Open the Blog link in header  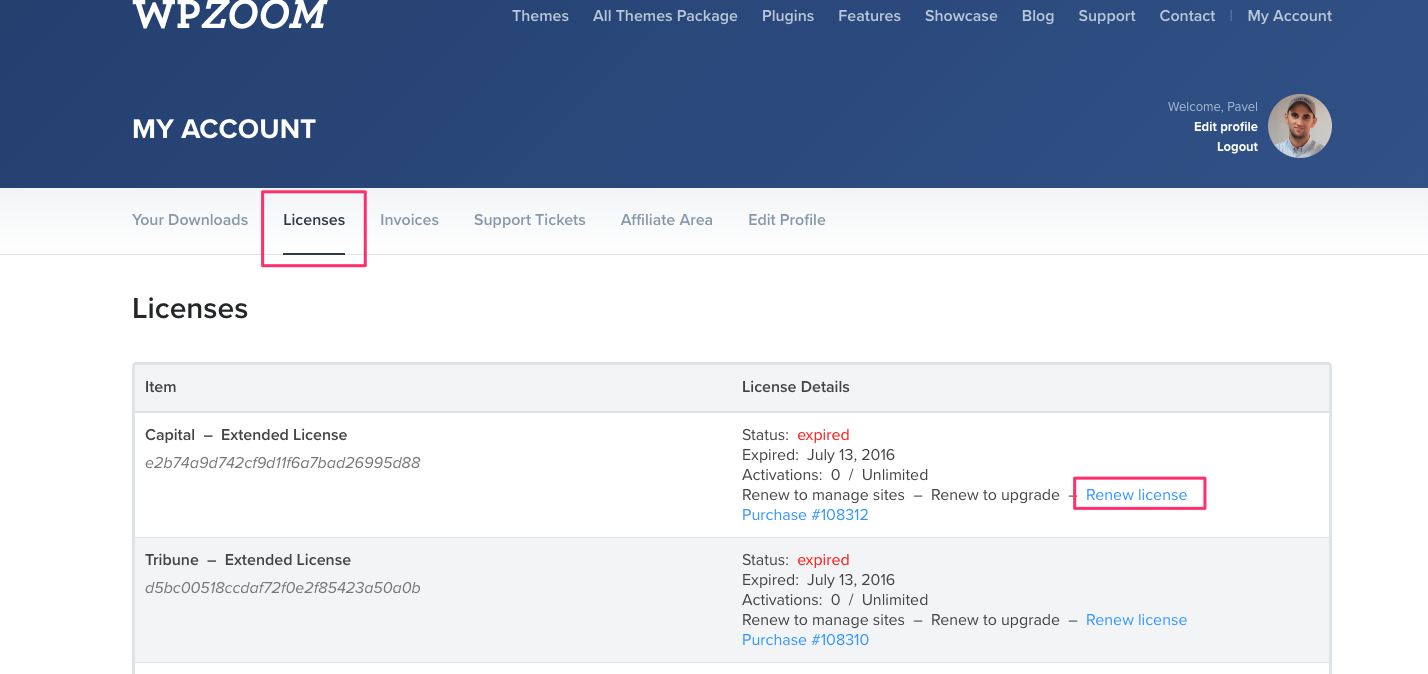tap(1038, 16)
